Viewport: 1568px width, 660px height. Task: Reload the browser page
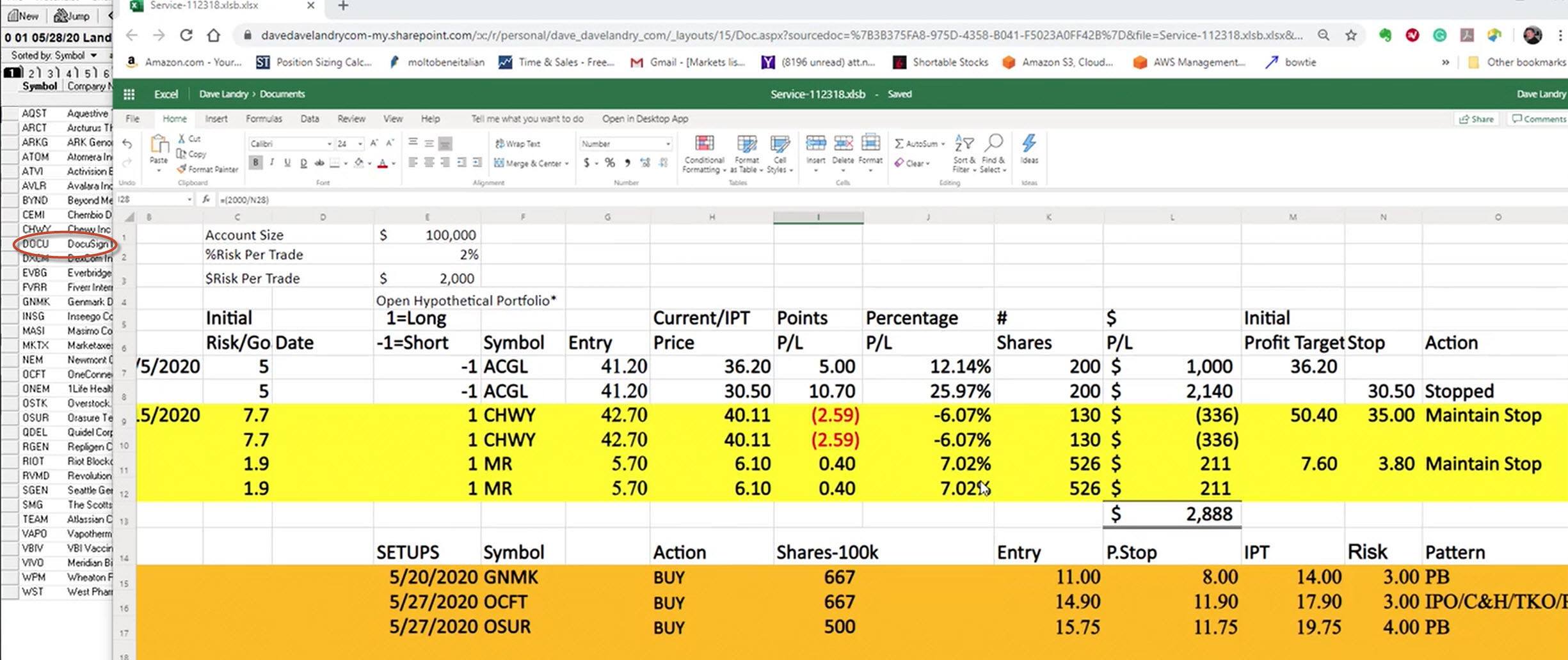[x=186, y=35]
